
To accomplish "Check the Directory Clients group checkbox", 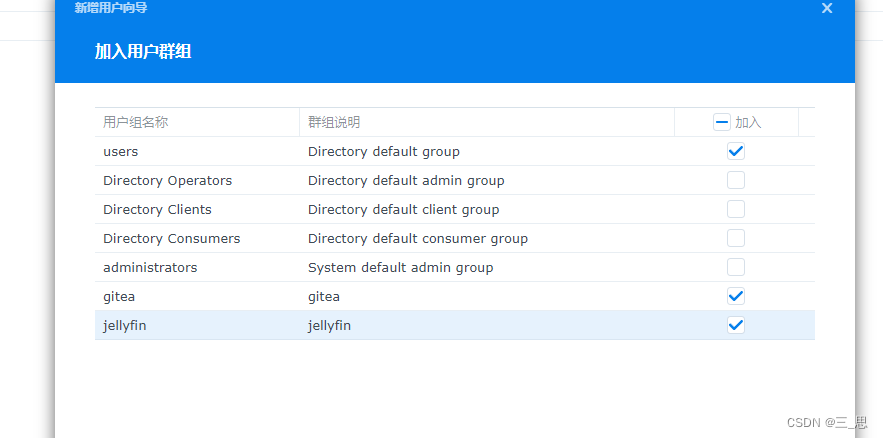I will click(736, 210).
